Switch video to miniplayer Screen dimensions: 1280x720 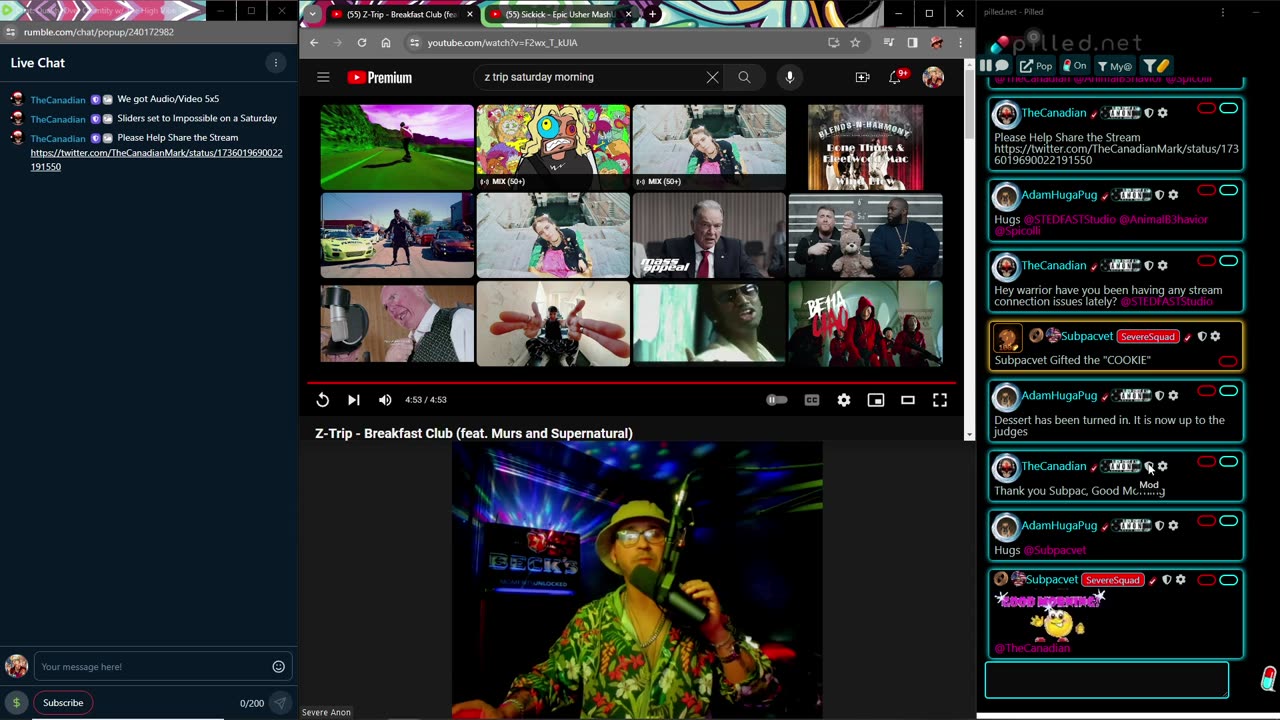[876, 400]
